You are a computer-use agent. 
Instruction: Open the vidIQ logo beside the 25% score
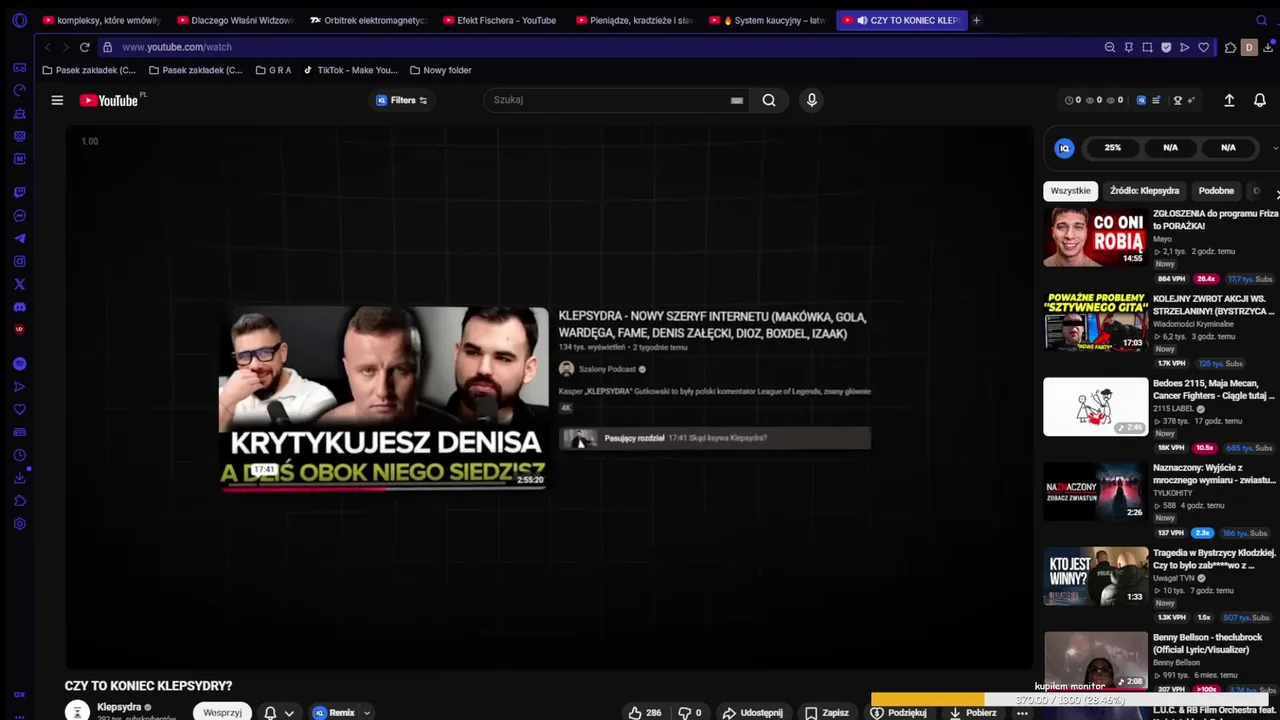(x=1065, y=148)
